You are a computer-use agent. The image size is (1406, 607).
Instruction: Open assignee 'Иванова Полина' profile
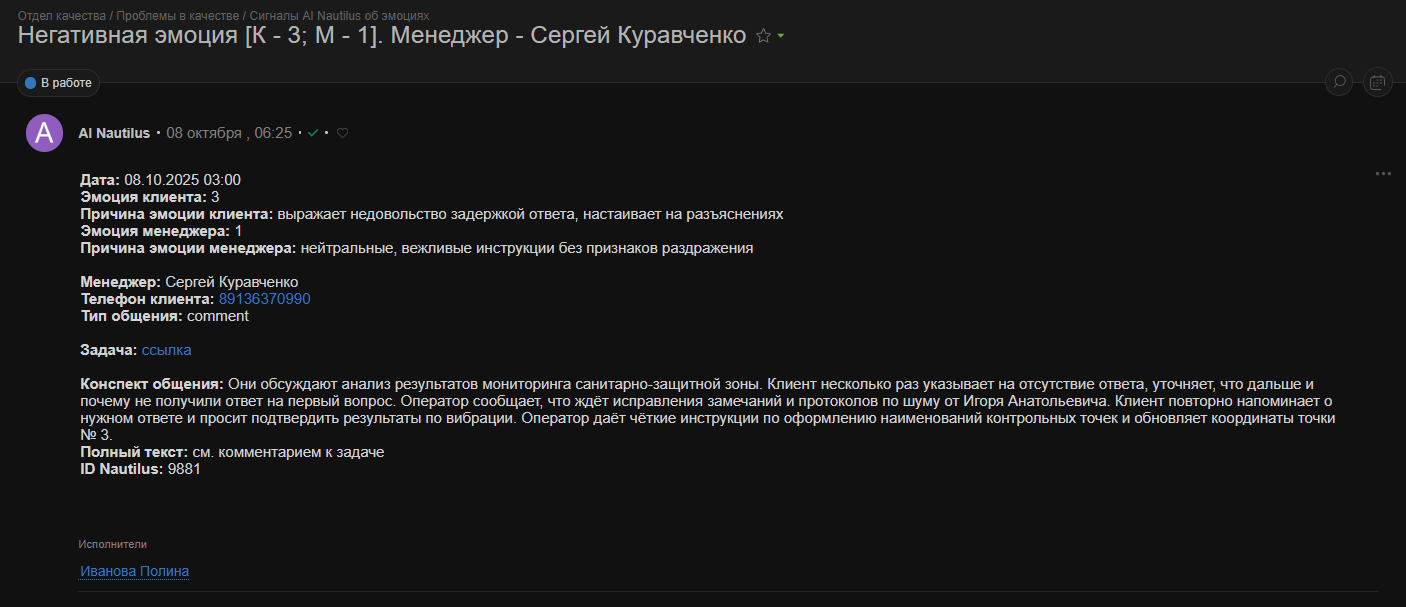coord(133,570)
